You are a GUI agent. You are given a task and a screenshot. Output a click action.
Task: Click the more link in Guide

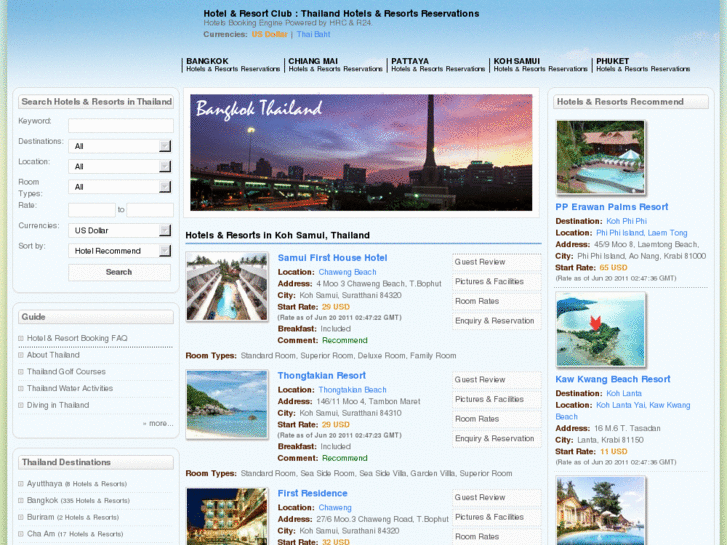pos(158,423)
